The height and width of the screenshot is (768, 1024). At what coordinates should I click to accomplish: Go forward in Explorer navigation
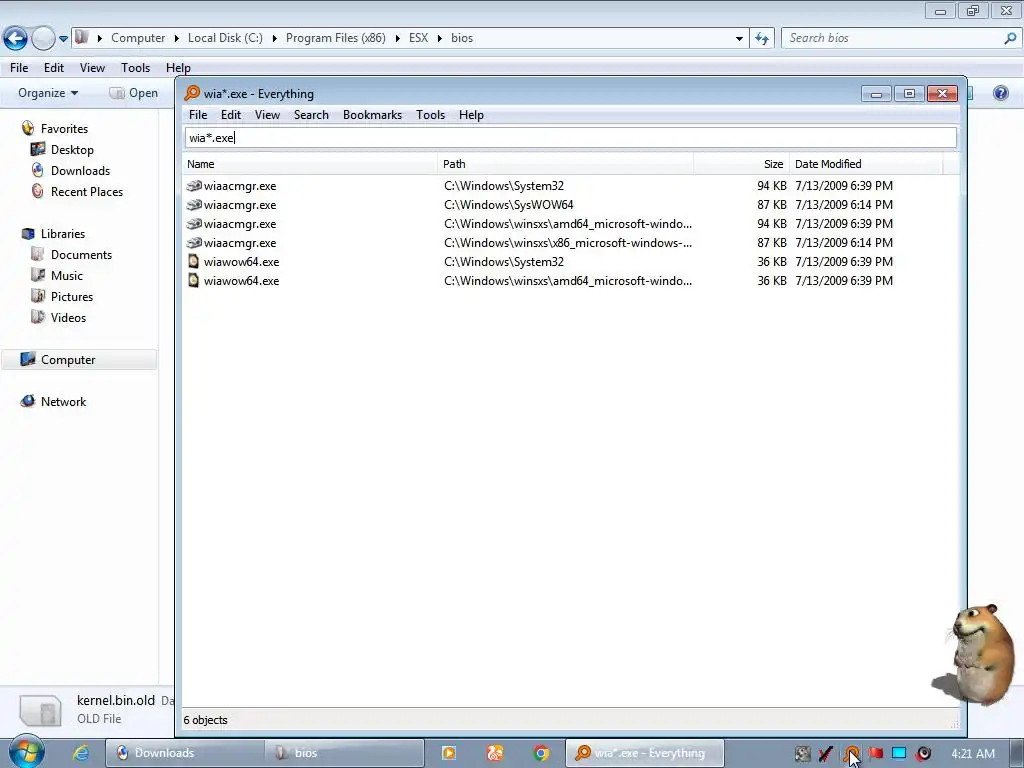pyautogui.click(x=43, y=39)
